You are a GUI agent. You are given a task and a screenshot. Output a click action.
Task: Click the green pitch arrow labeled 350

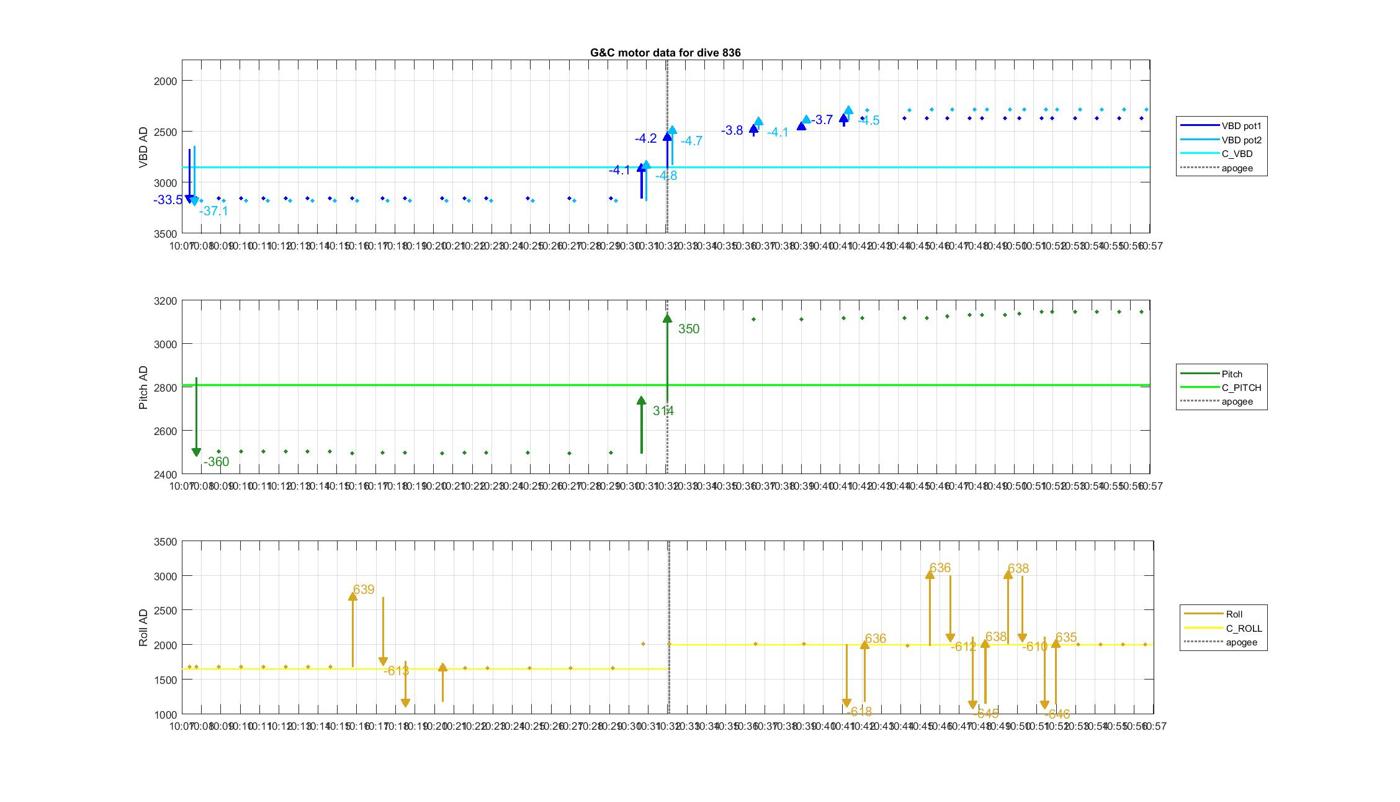tap(667, 357)
